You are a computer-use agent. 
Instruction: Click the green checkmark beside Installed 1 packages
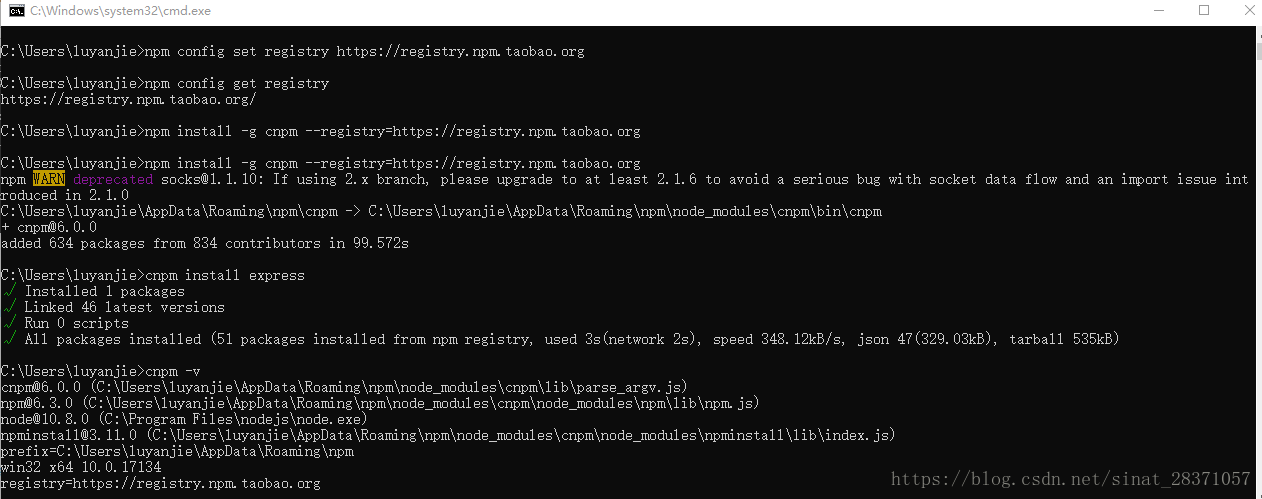point(8,292)
